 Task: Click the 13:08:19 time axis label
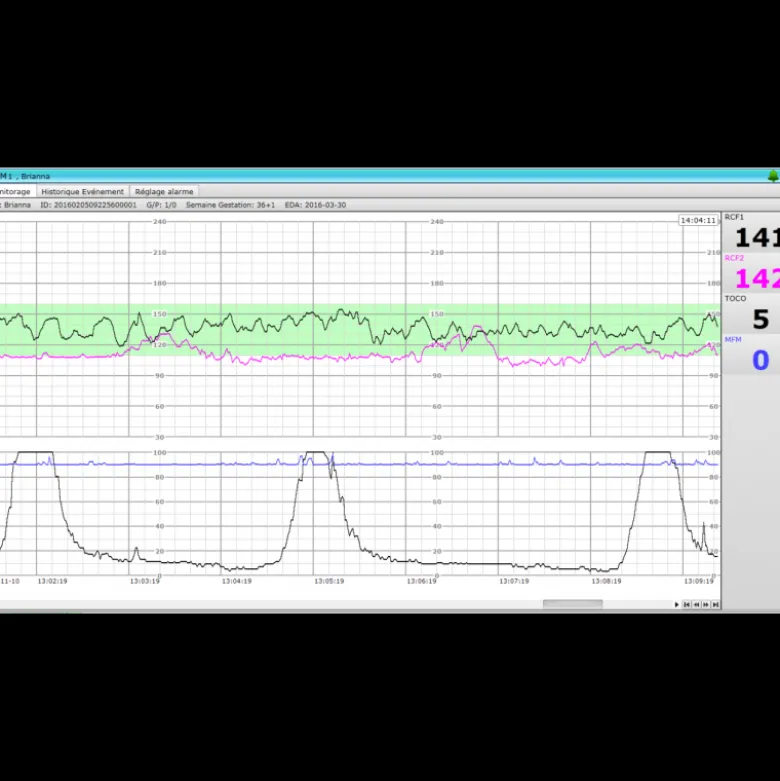[x=606, y=581]
